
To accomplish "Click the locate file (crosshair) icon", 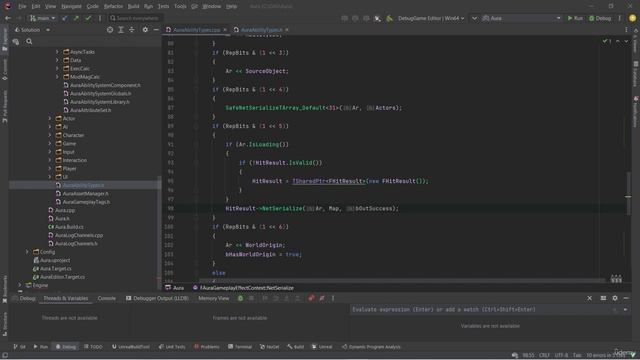I will (110, 30).
